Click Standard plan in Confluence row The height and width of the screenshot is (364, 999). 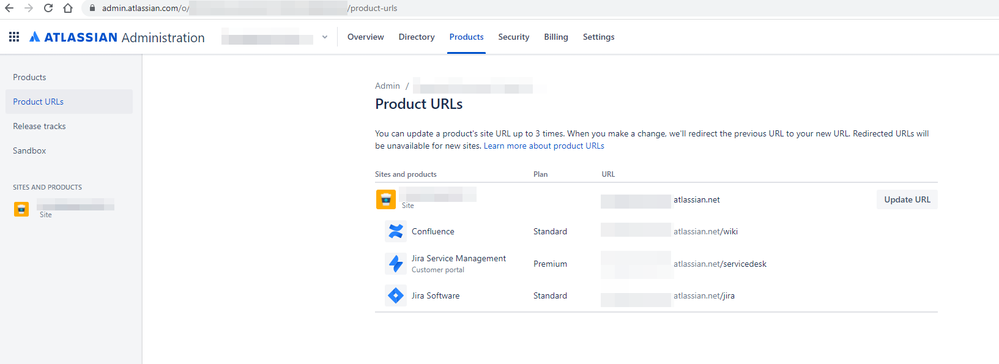[550, 231]
